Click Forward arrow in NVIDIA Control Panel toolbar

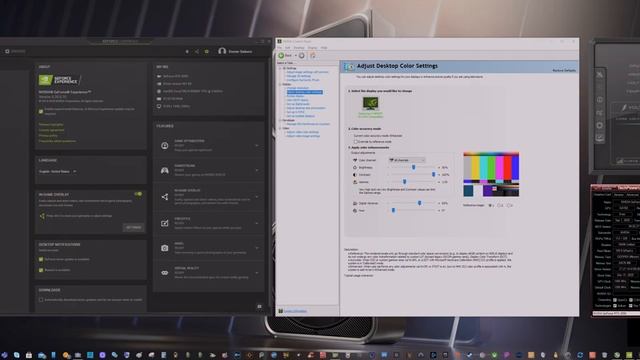pos(302,56)
